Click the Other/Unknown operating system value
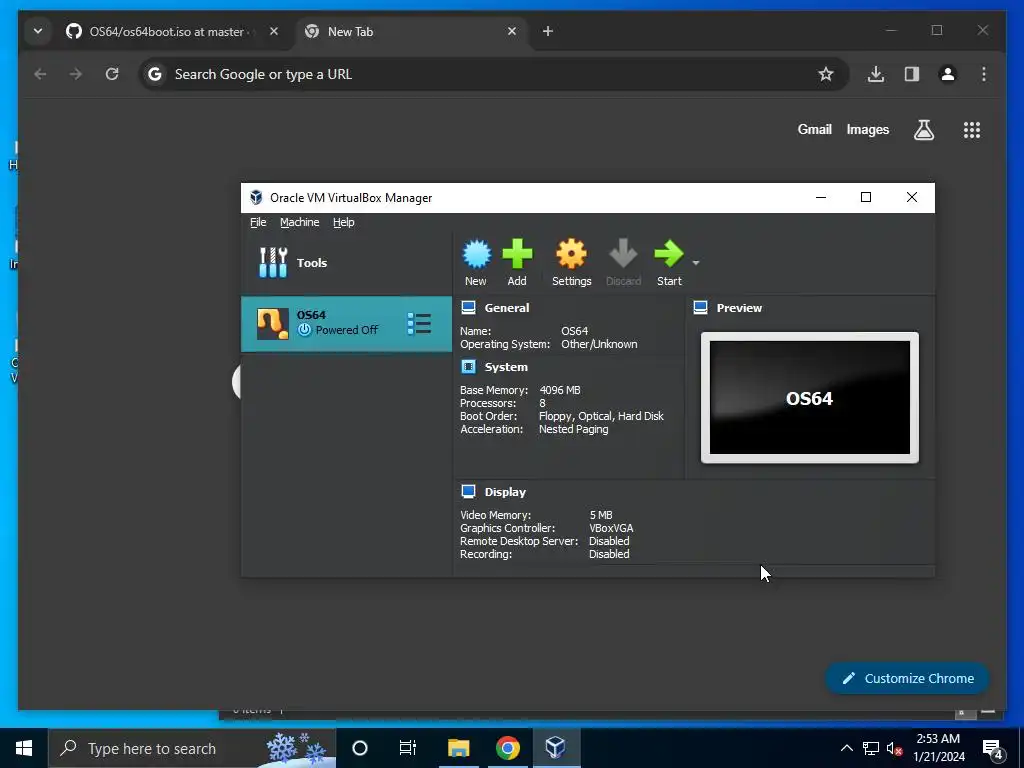1024x768 pixels. [x=599, y=344]
